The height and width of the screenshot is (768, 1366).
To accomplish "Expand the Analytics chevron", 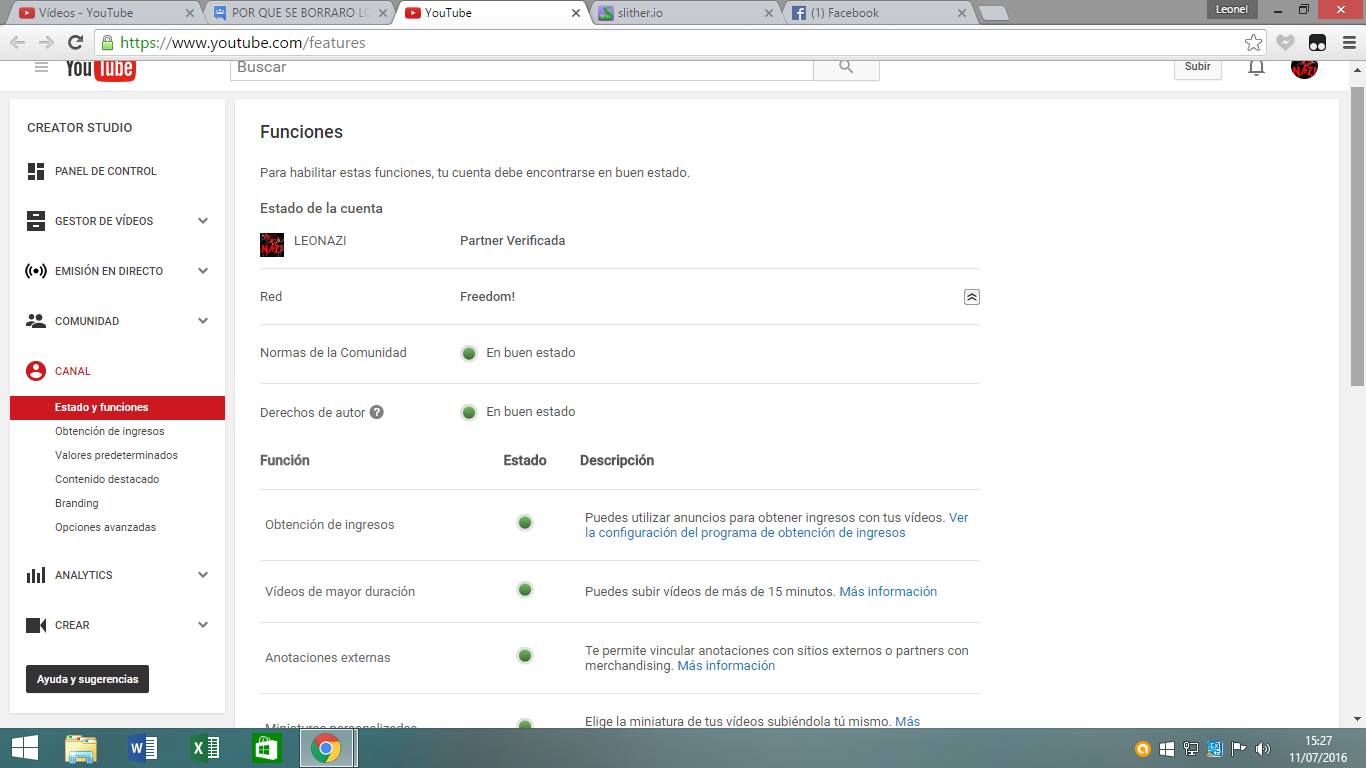I will pyautogui.click(x=203, y=575).
